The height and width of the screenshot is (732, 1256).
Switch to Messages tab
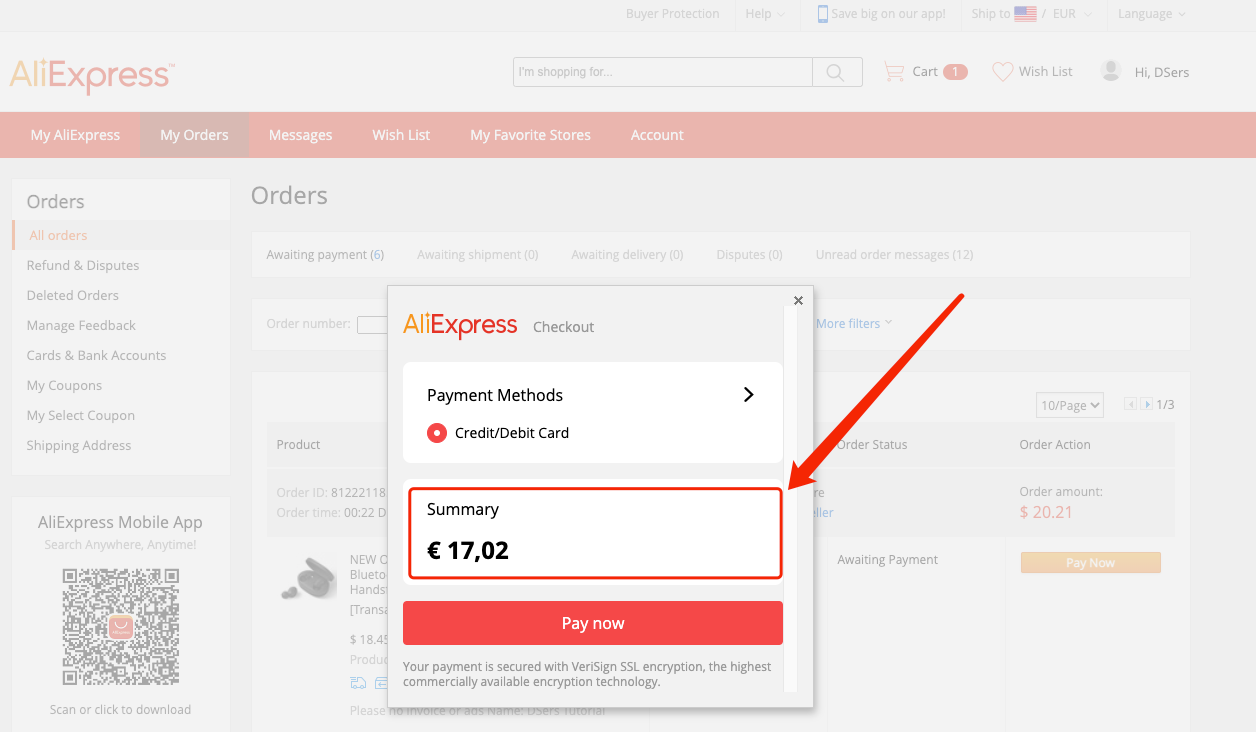pos(301,135)
